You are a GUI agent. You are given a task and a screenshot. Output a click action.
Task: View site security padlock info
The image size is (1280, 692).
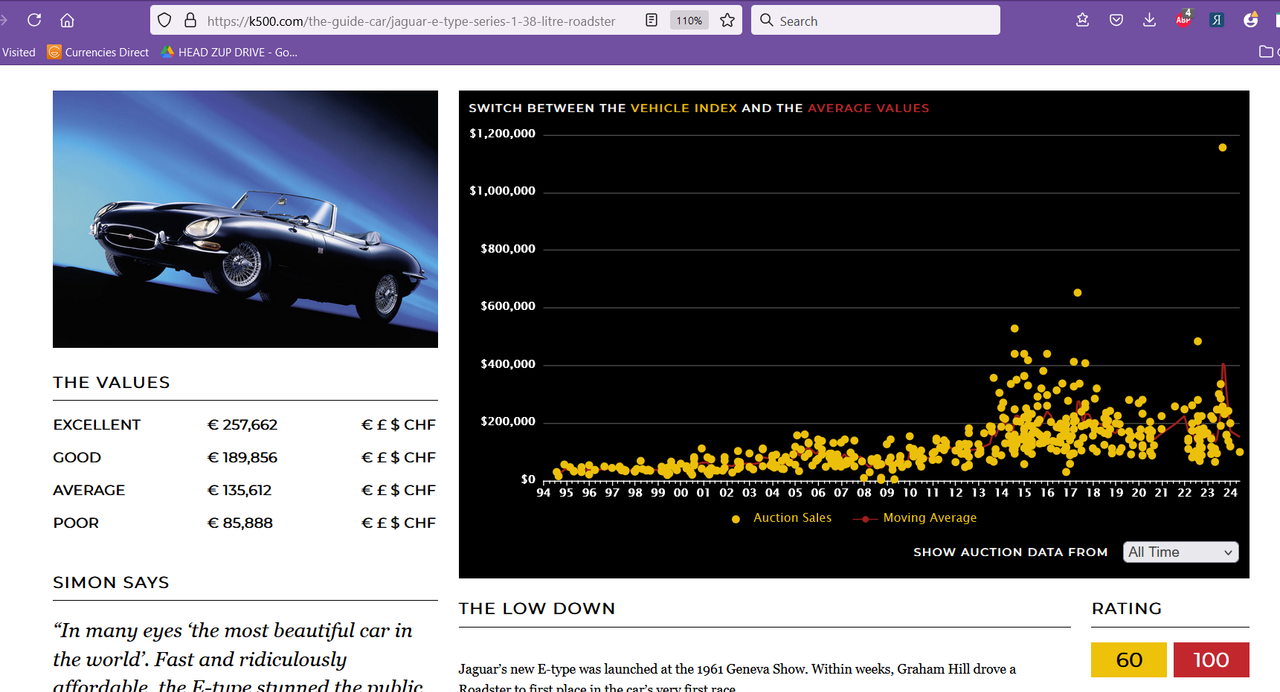click(190, 20)
